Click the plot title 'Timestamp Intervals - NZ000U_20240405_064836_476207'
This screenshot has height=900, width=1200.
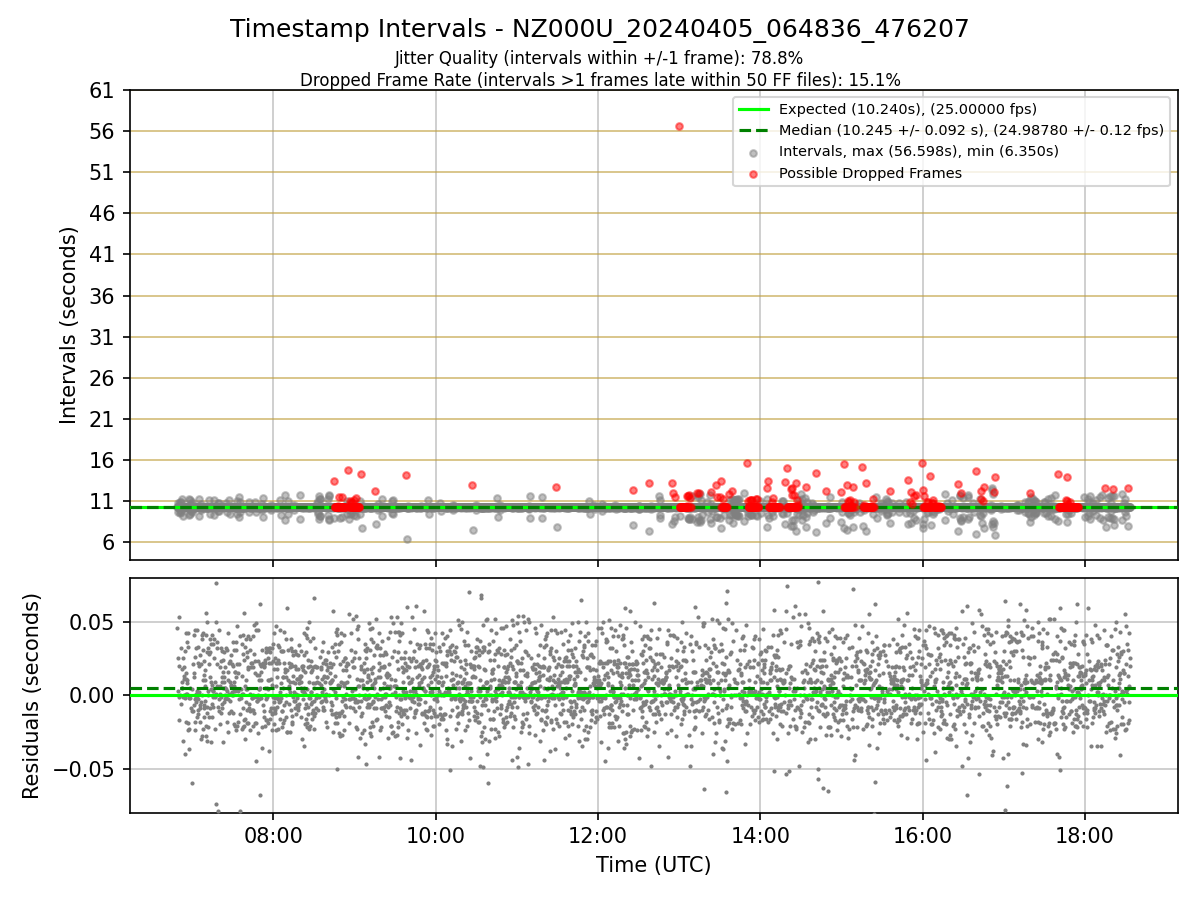point(599,29)
